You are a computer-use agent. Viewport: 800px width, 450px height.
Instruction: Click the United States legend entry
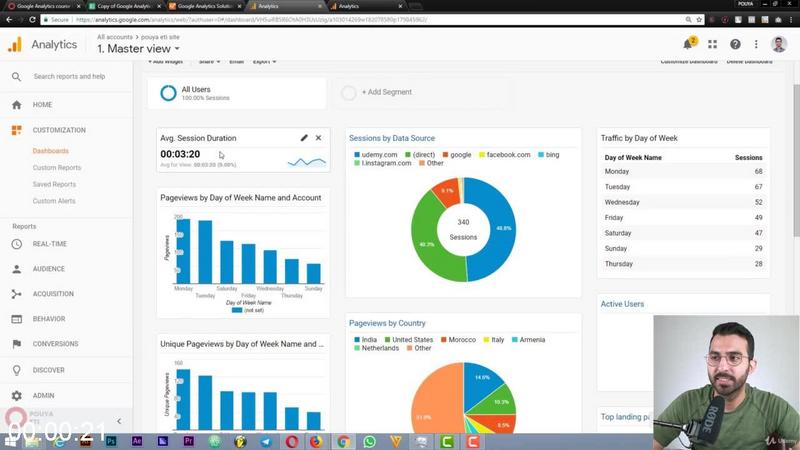pos(409,340)
